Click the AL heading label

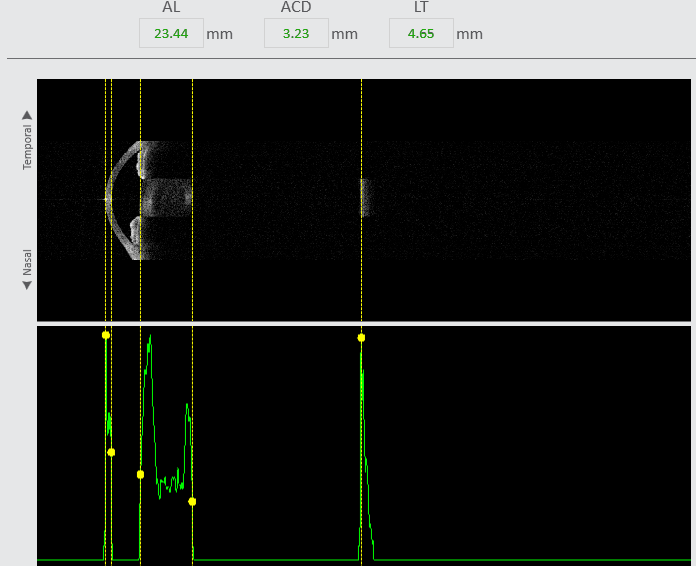171,7
